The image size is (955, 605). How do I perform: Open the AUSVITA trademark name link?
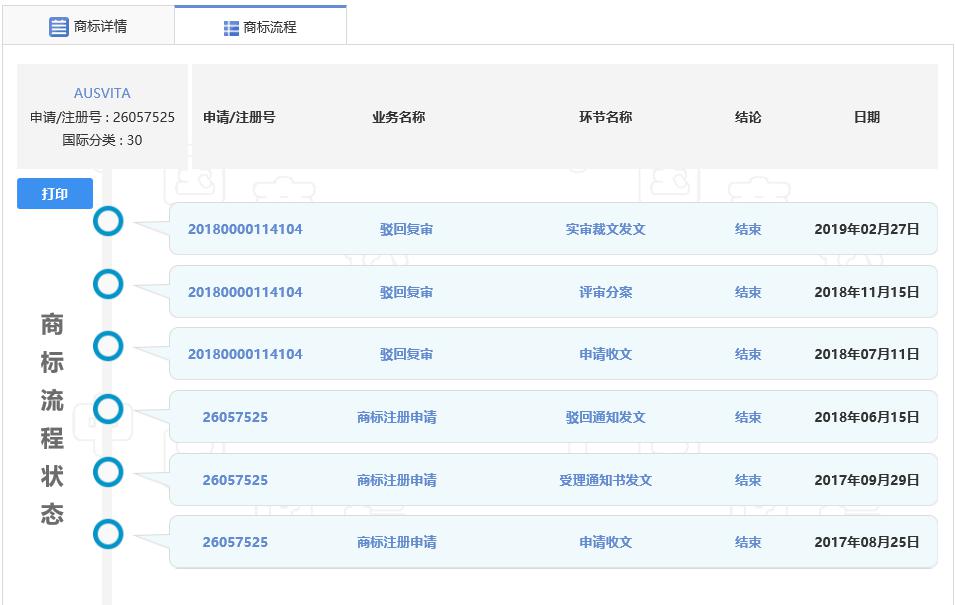click(102, 93)
